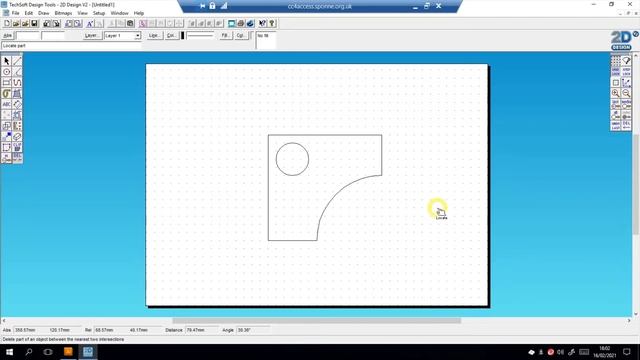Open the Window menu
The width and height of the screenshot is (640, 360).
119,13
